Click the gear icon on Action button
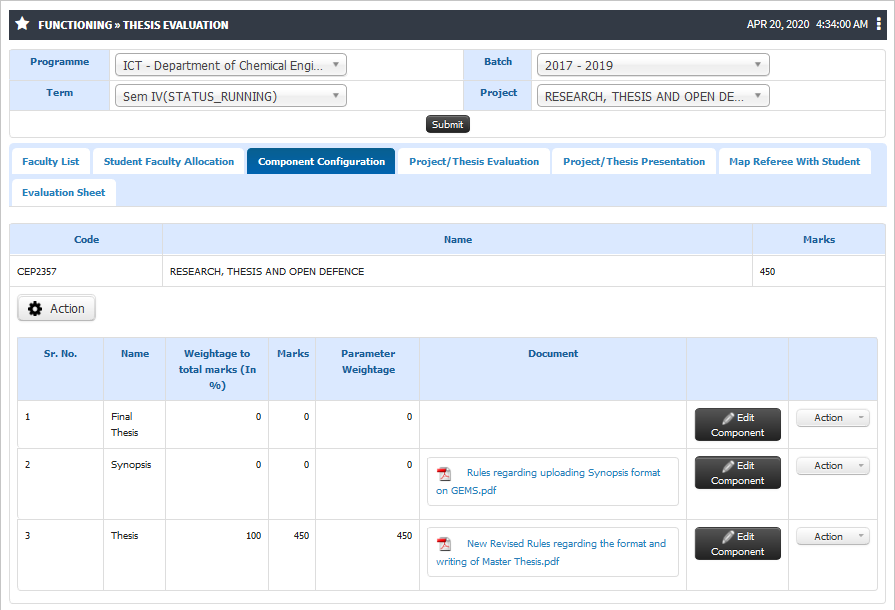 (35, 309)
